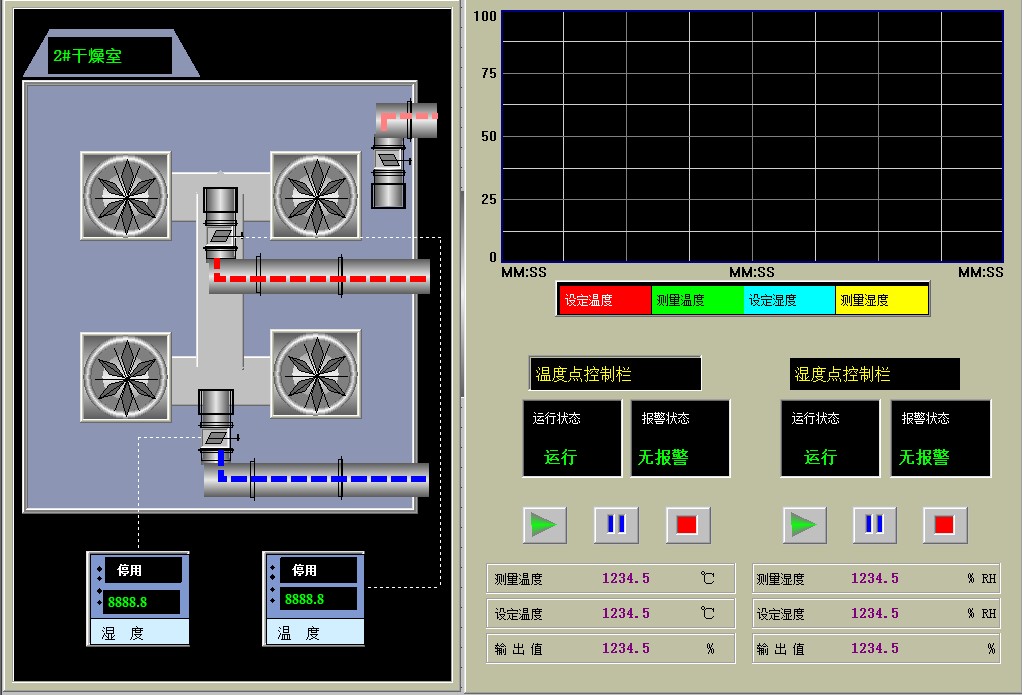
Task: Select the upper-right fan icon in drying room
Action: (315, 195)
